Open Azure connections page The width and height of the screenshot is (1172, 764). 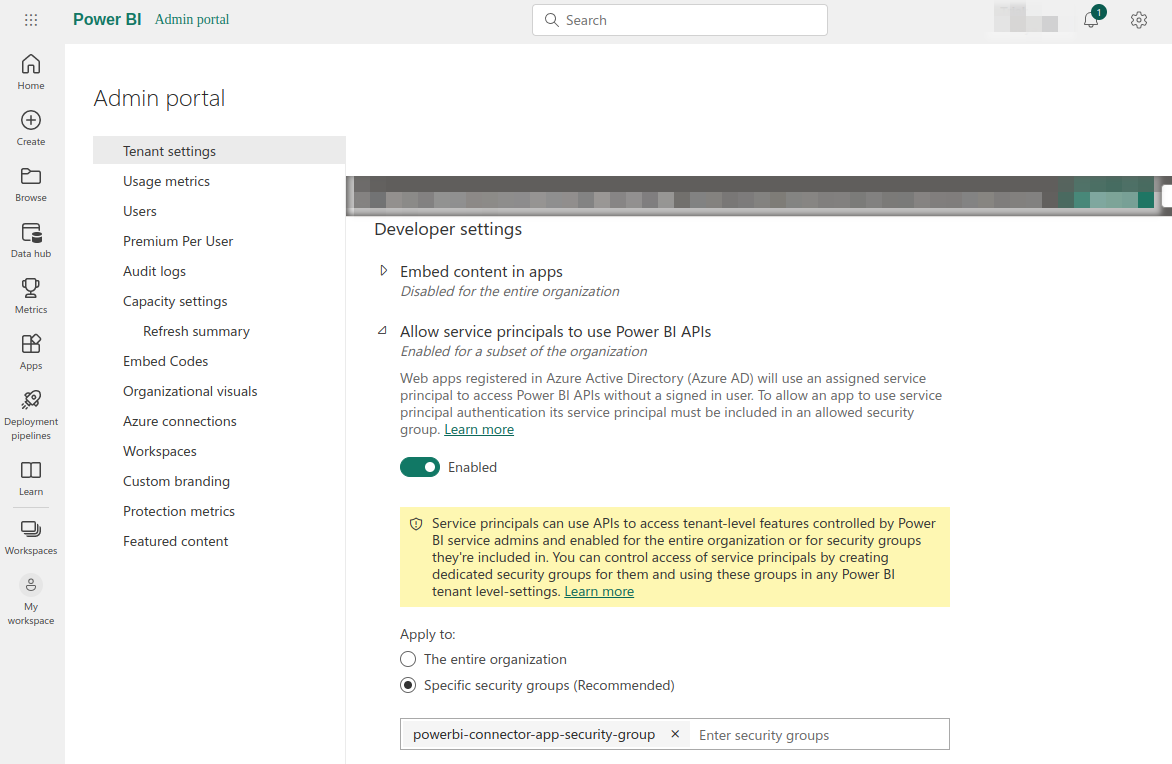click(x=179, y=421)
